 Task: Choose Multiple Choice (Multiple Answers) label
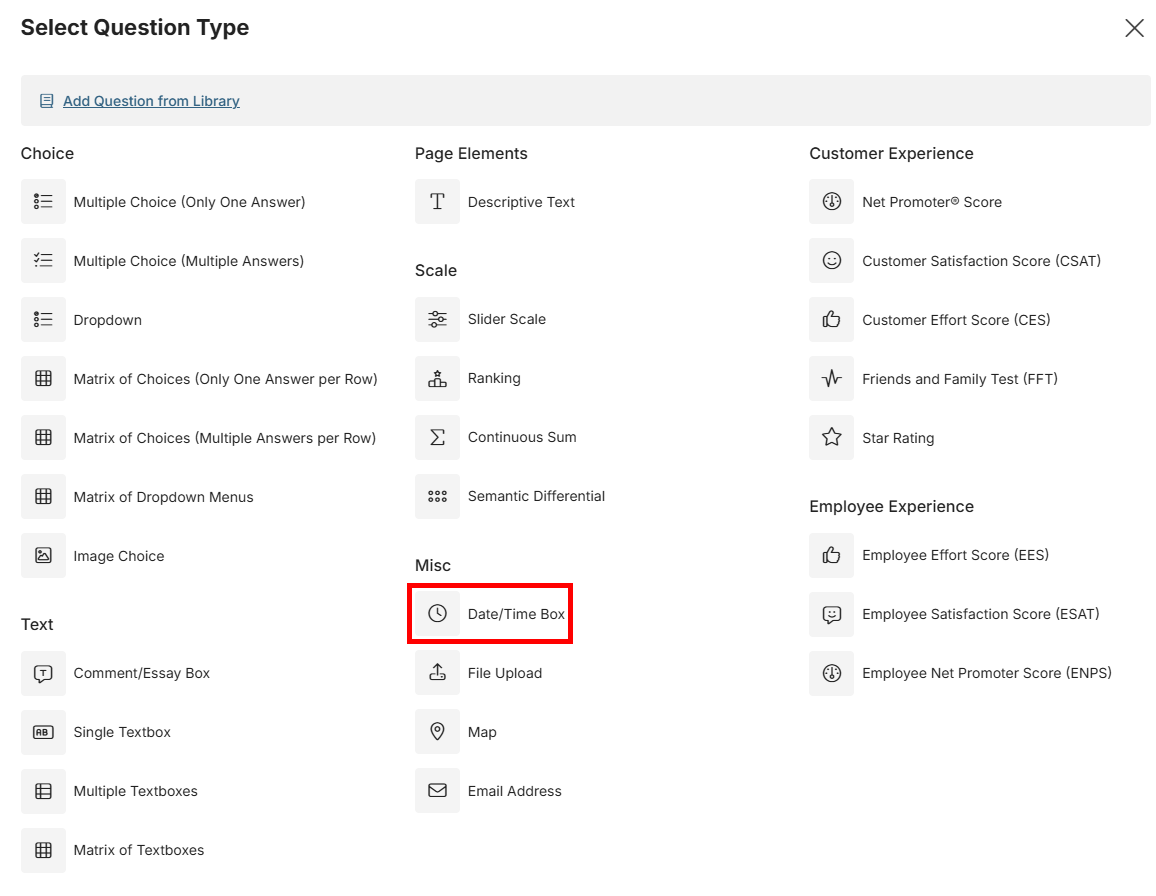189,261
